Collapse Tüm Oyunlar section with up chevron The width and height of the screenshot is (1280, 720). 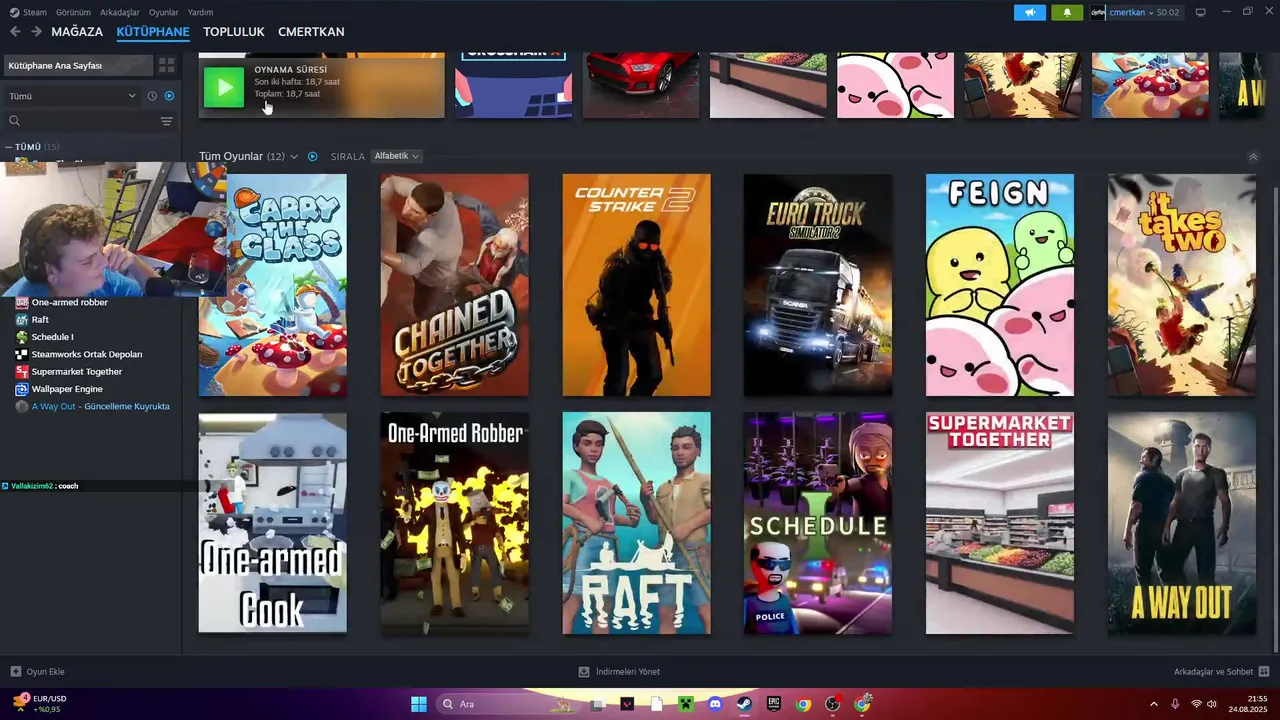[1253, 156]
